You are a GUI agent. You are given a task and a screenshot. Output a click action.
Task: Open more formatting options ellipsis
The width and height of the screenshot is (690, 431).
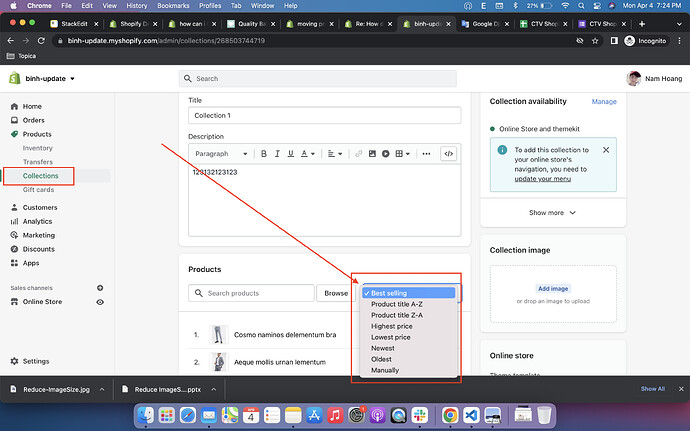426,154
